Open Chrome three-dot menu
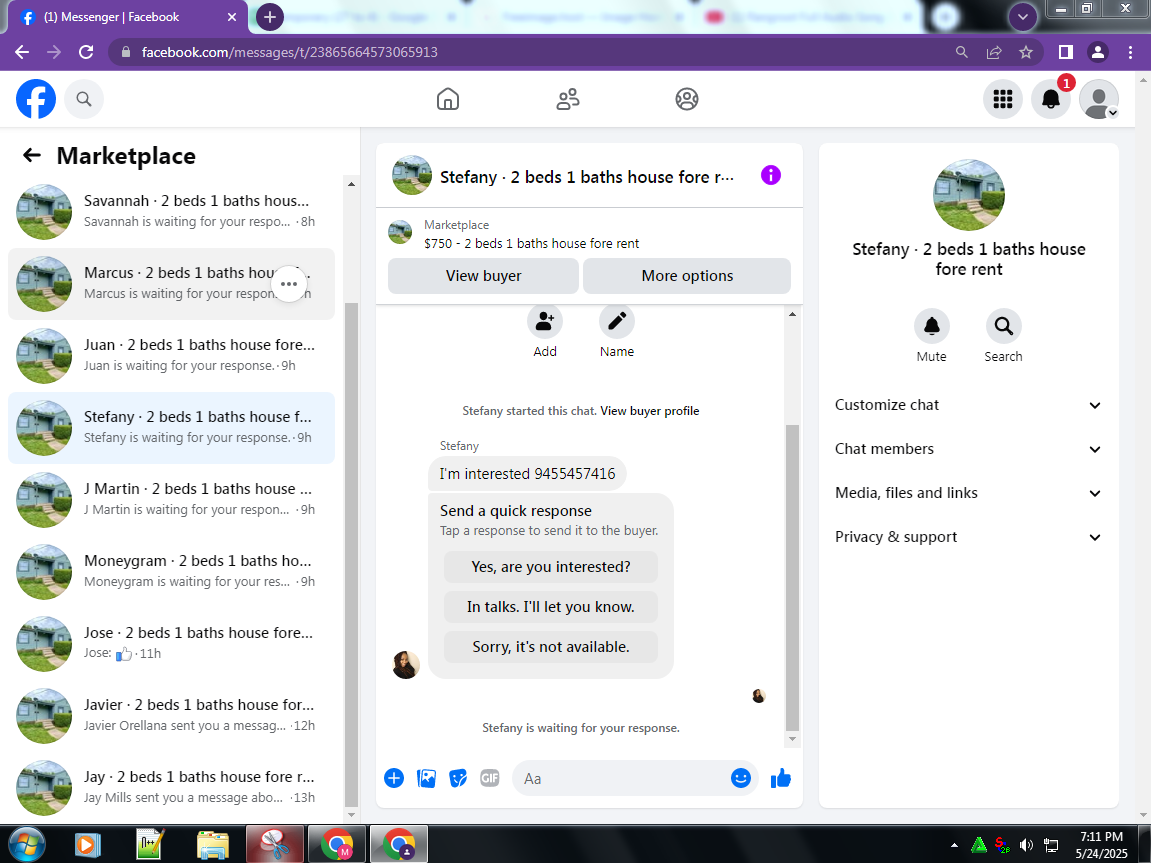The width and height of the screenshot is (1151, 863). click(1130, 52)
